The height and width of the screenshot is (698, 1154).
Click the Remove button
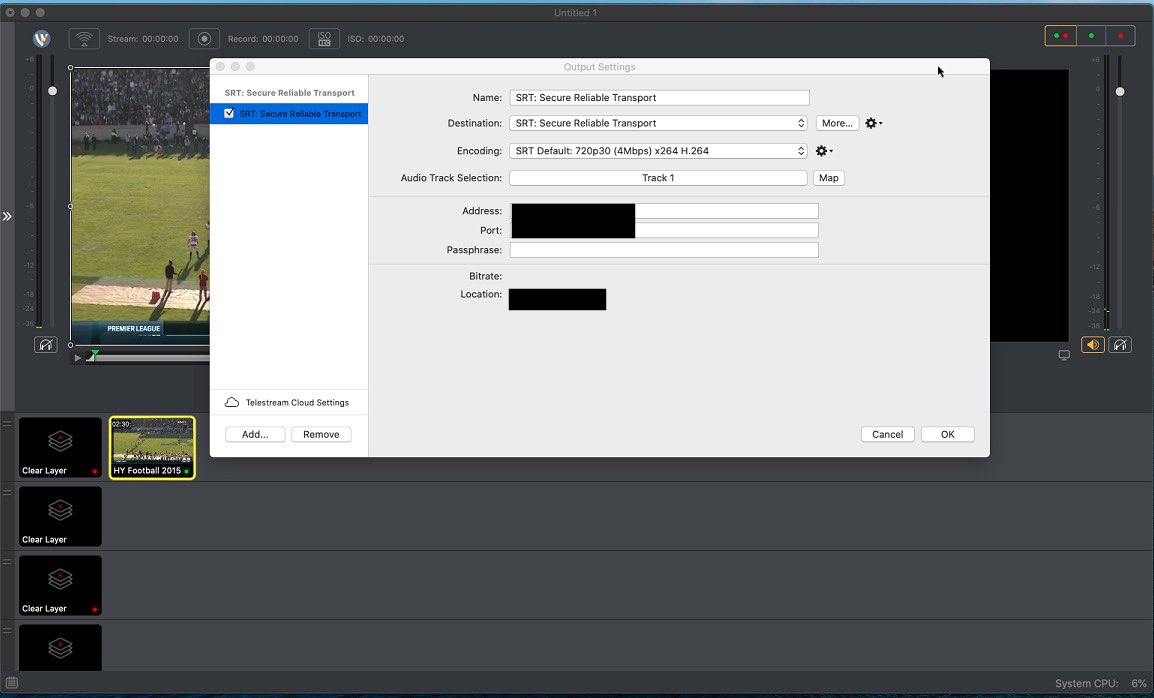pos(321,434)
